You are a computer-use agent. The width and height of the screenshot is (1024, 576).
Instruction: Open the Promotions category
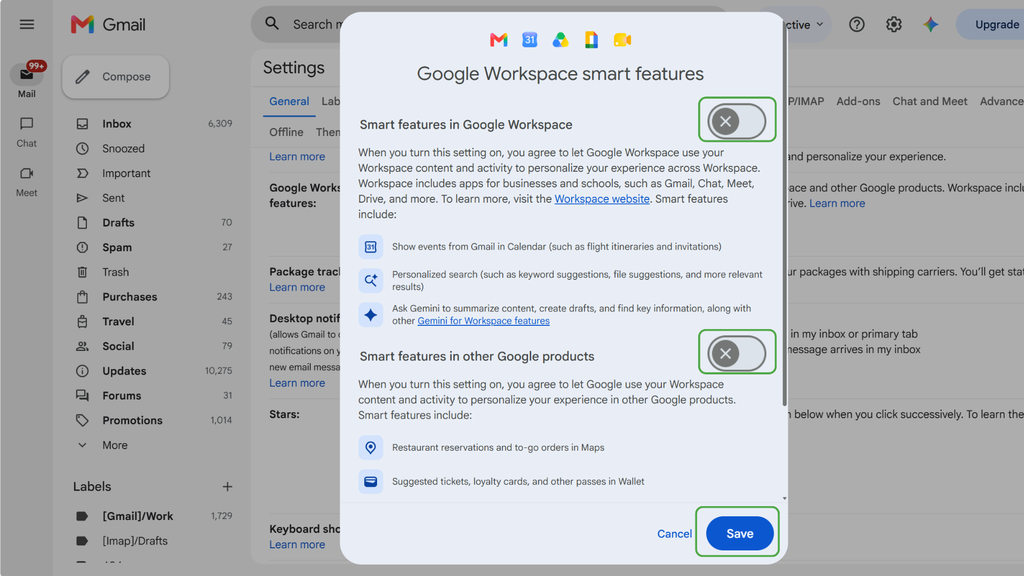coord(154,421)
